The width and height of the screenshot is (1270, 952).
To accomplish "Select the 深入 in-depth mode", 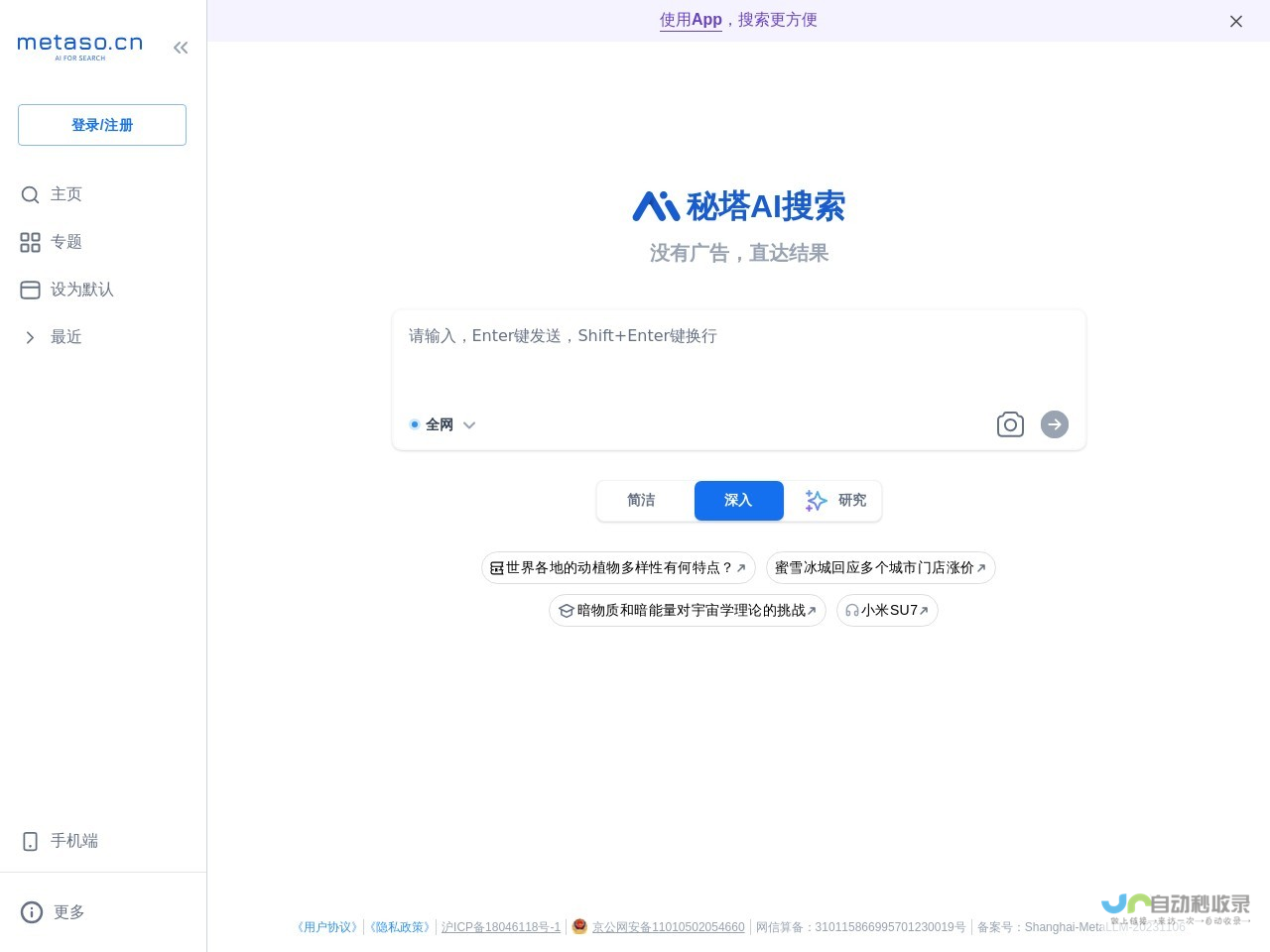I will tap(739, 501).
